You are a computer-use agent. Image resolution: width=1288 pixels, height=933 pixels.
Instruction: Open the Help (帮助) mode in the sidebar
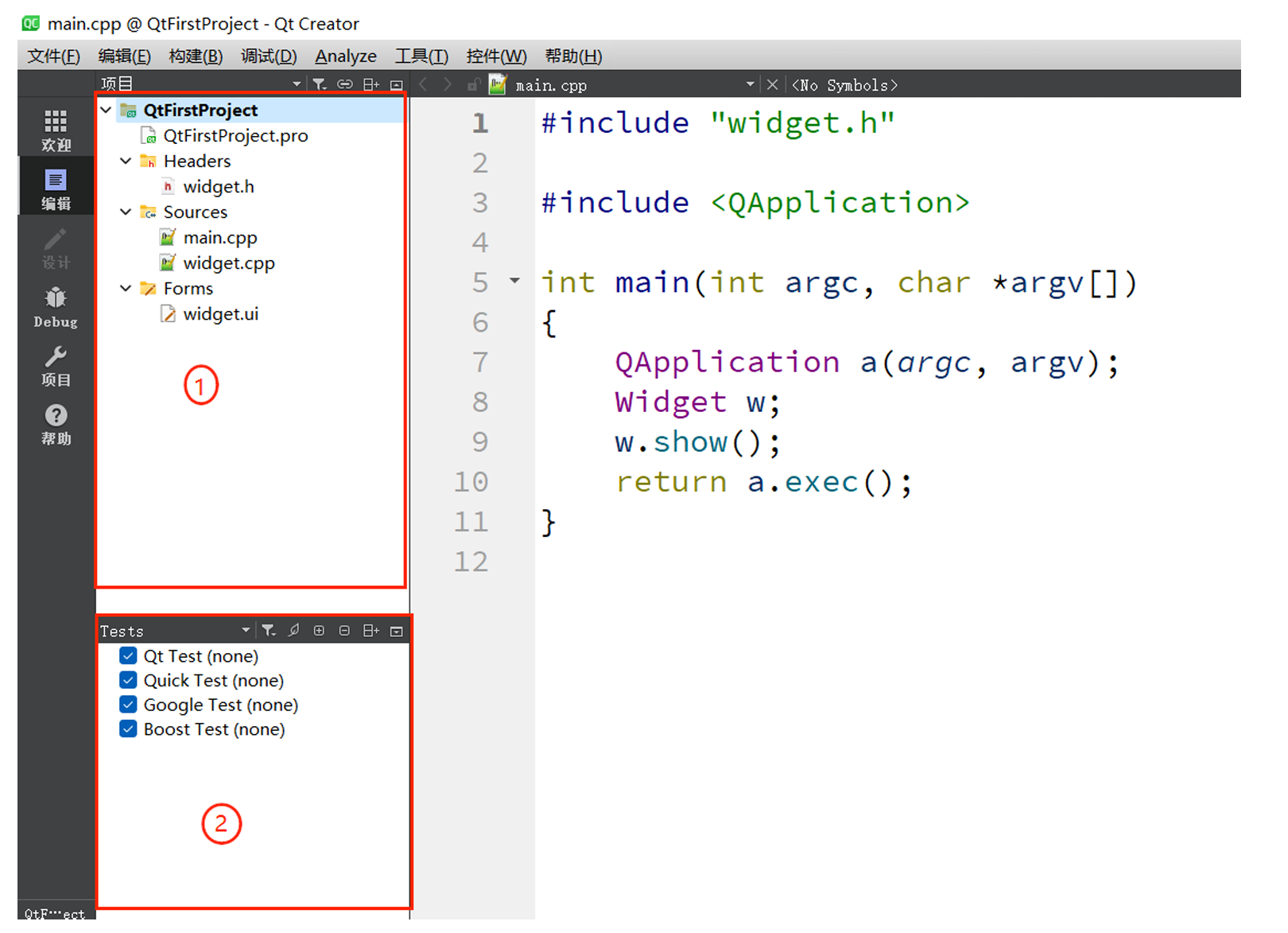pos(56,424)
